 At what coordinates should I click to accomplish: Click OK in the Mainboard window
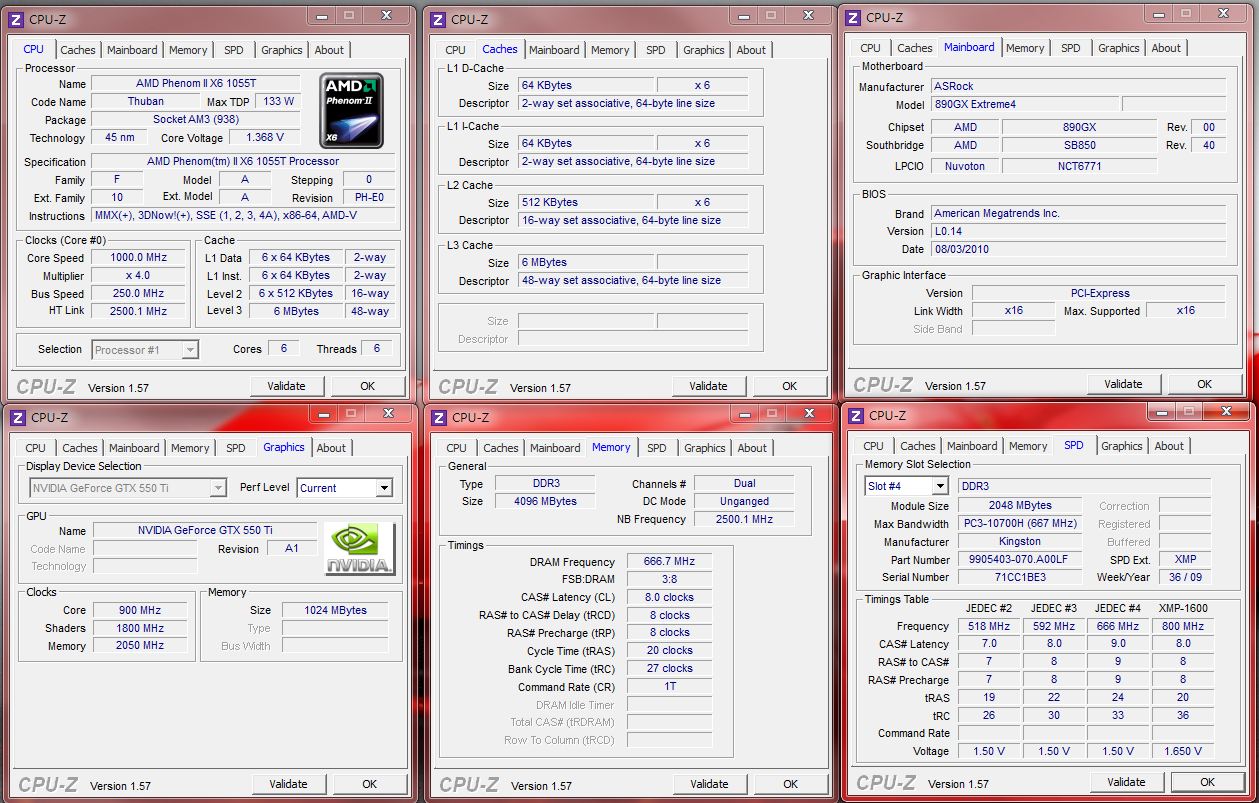pyautogui.click(x=1204, y=384)
